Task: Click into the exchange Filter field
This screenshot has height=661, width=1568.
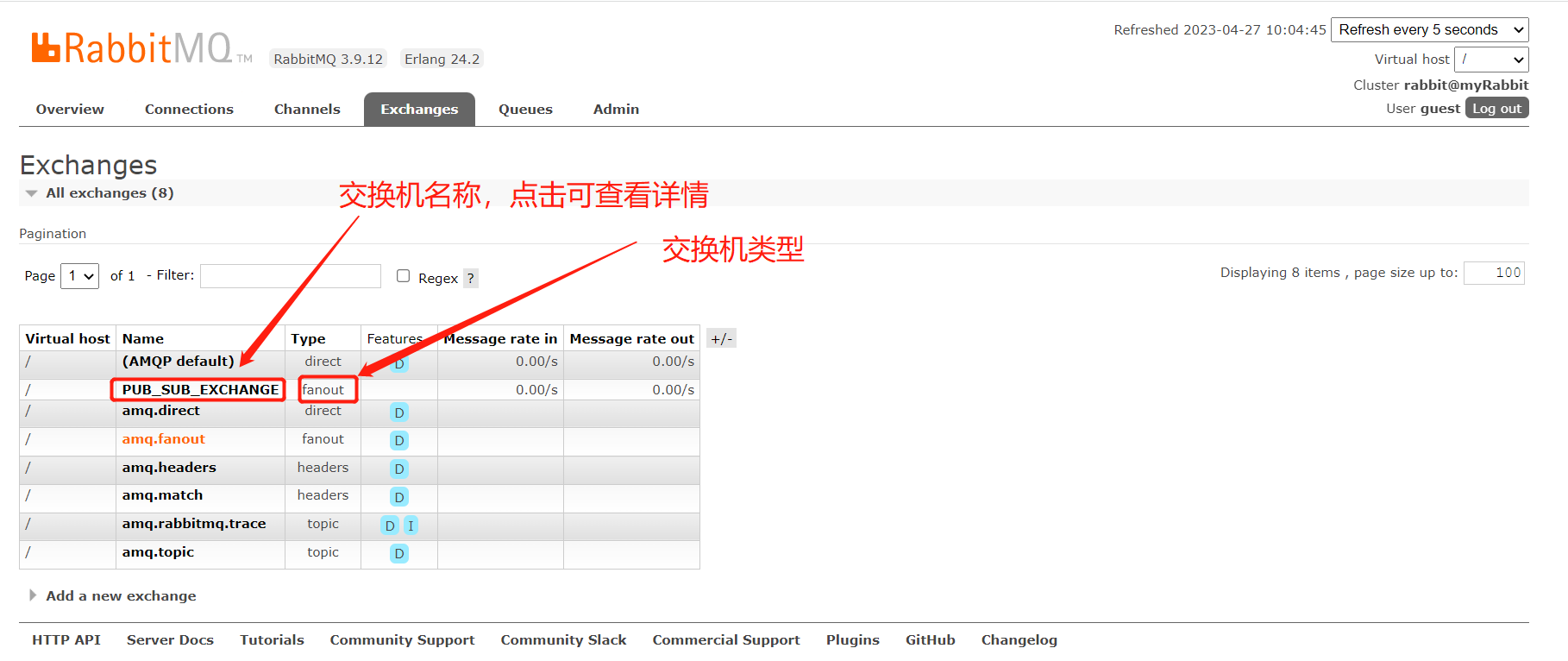Action: pos(290,276)
